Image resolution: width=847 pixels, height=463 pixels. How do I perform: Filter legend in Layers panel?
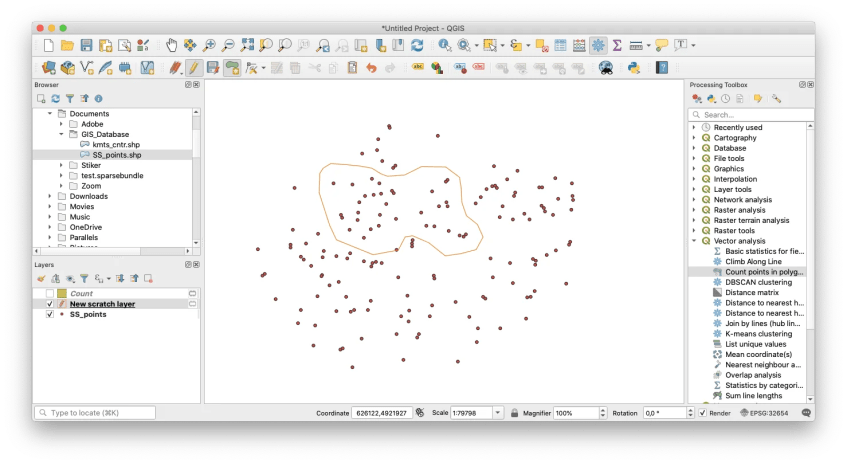(x=84, y=279)
